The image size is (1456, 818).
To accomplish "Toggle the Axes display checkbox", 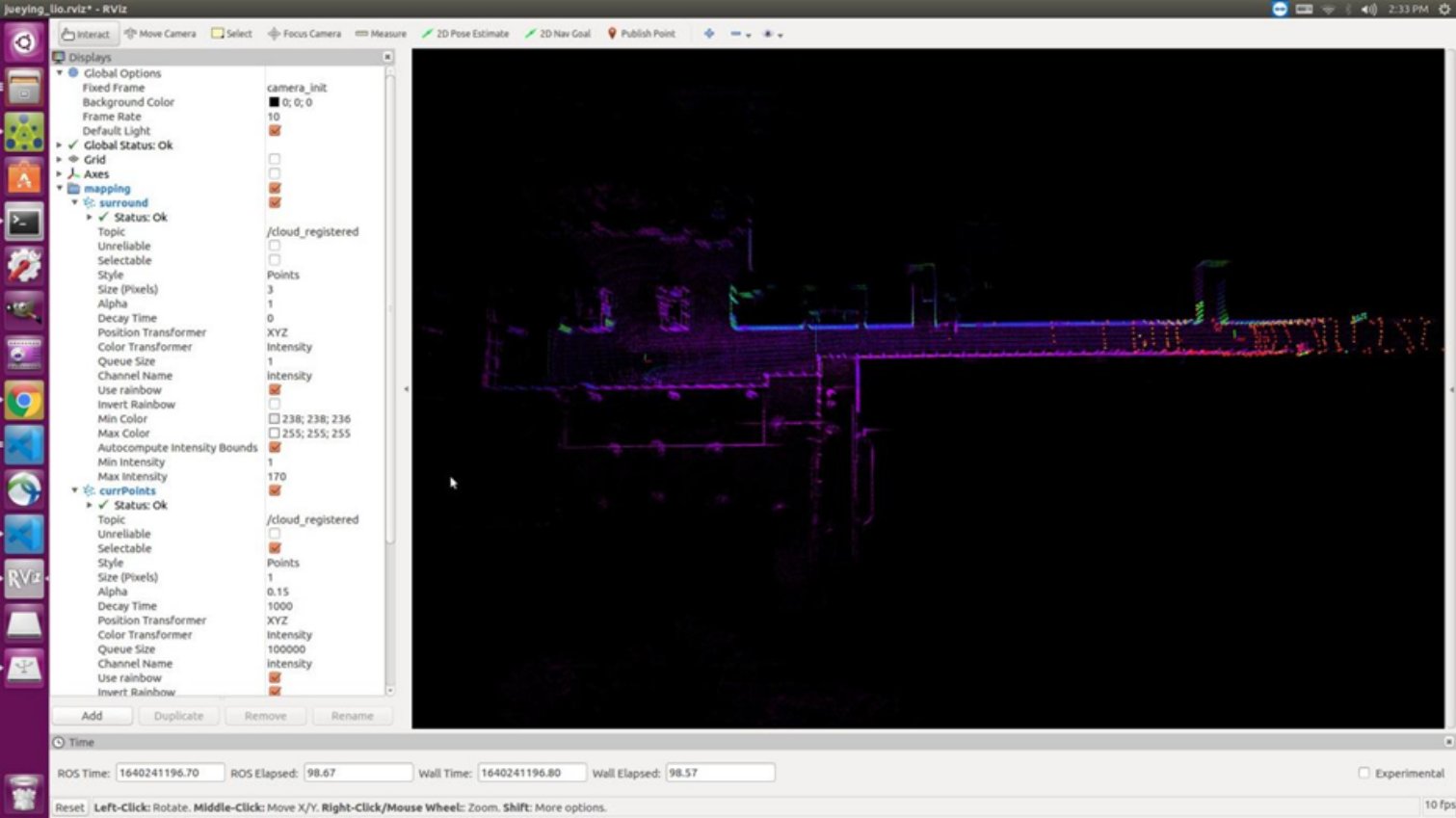I will pos(275,174).
